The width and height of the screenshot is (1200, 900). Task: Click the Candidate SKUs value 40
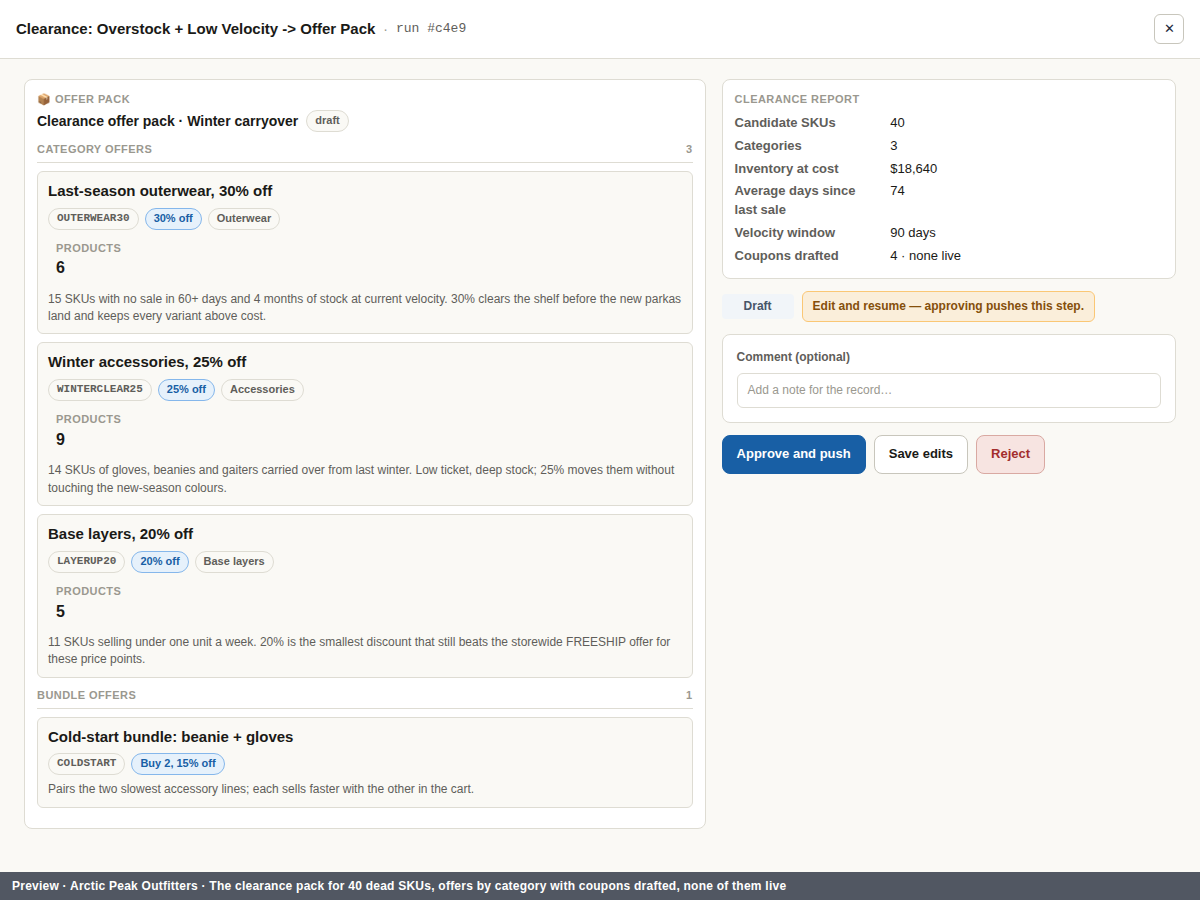(x=897, y=123)
